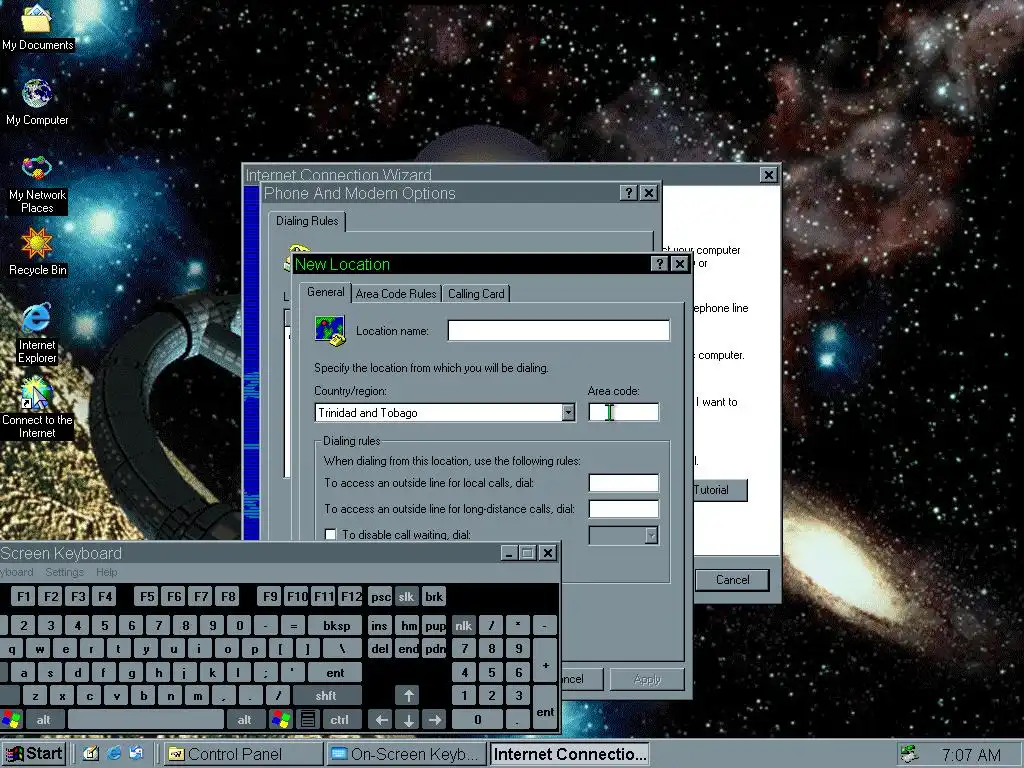This screenshot has width=1024, height=768.
Task: Switch to On-Screen Keyboard taskbar button
Action: pos(406,754)
